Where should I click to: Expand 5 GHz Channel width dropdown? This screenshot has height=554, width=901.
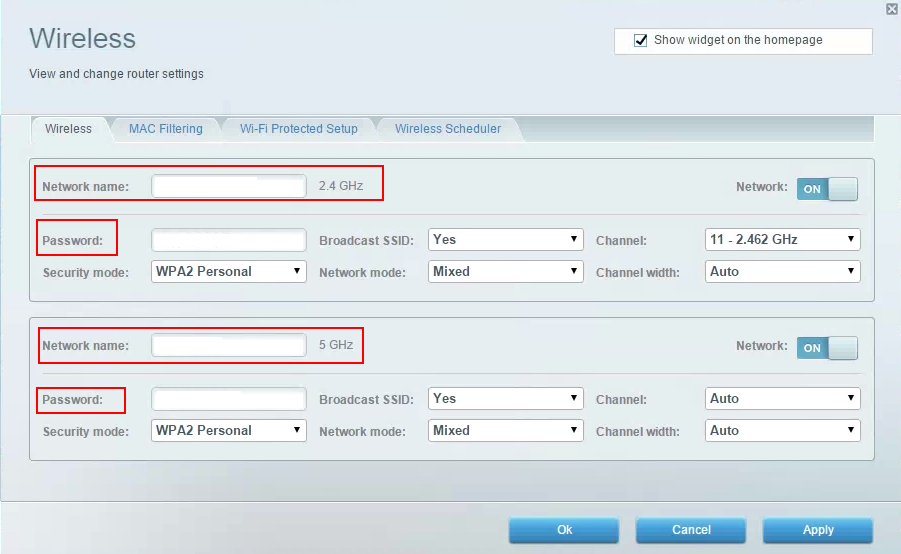(782, 431)
